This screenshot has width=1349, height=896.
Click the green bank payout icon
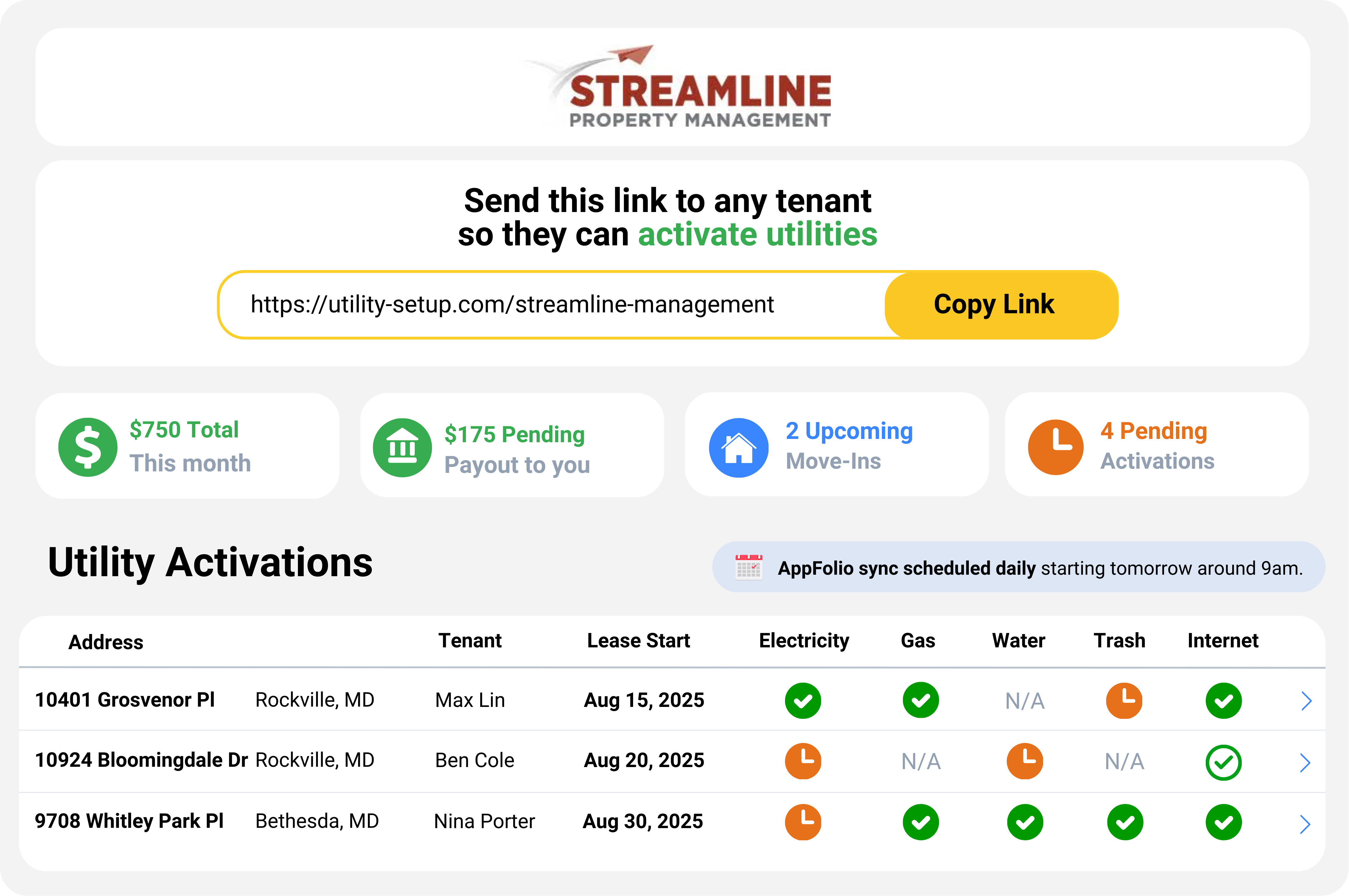(402, 448)
